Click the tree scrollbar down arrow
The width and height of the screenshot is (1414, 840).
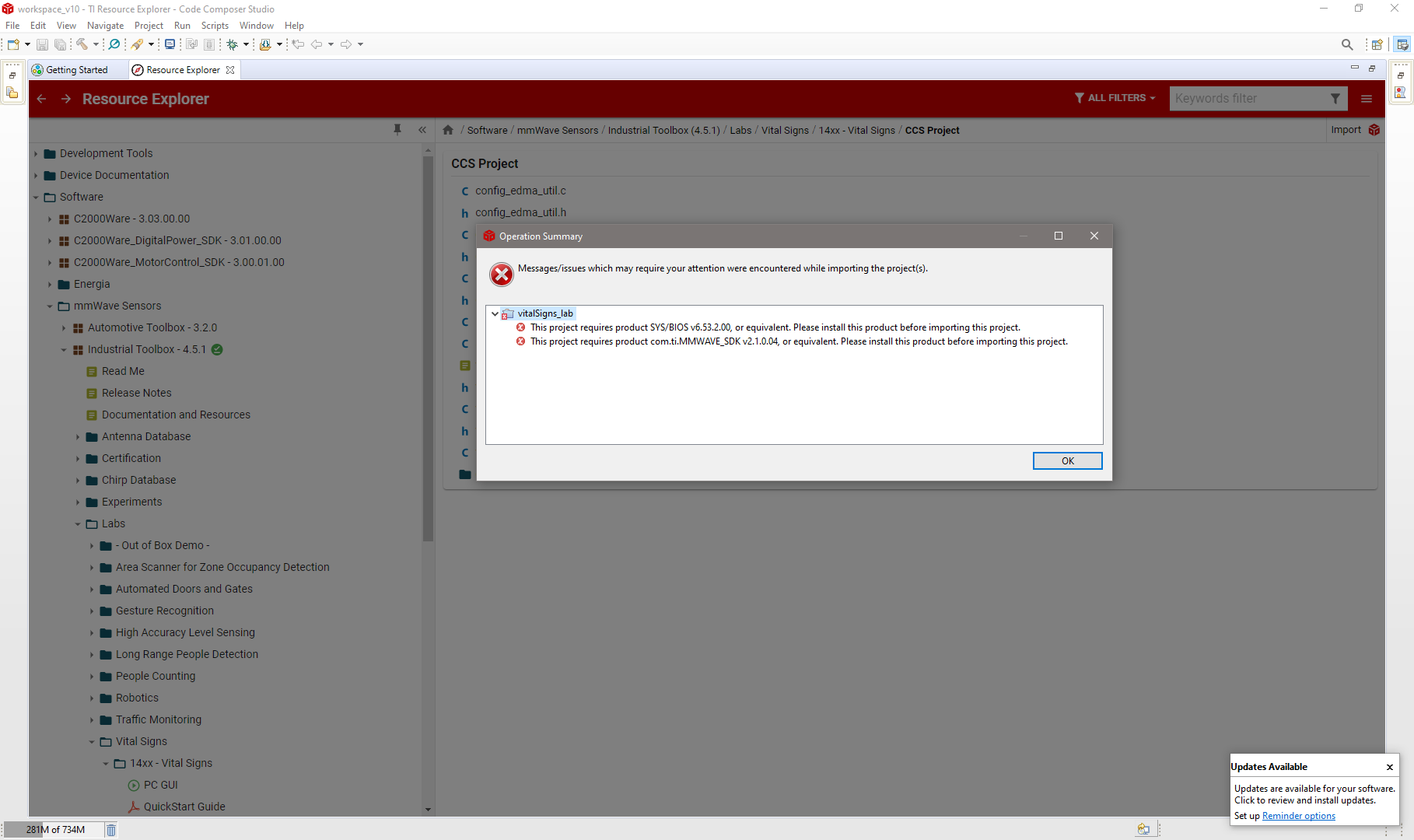428,810
